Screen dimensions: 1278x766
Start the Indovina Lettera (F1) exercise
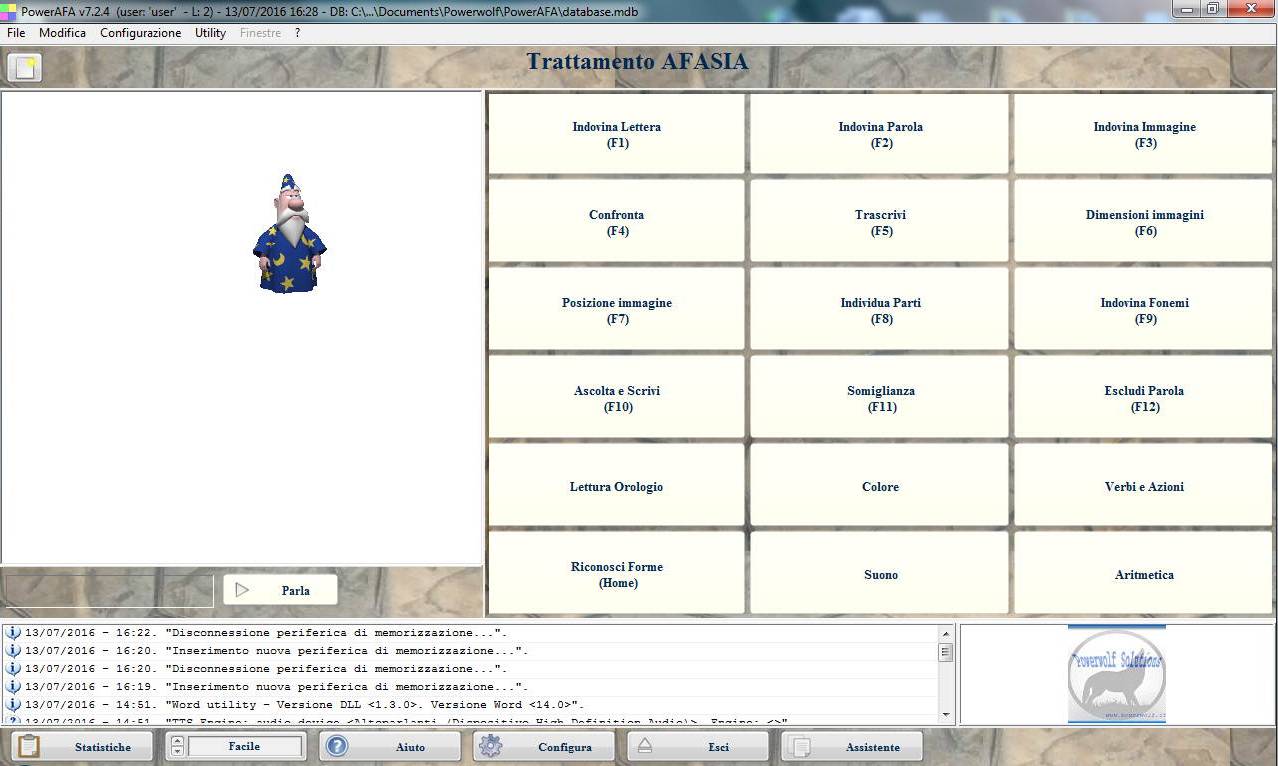[616, 134]
